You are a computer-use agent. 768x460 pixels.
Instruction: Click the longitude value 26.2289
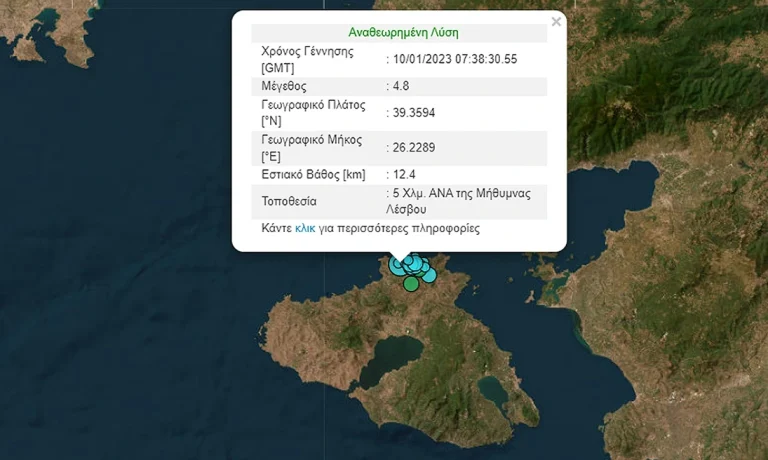[413, 147]
